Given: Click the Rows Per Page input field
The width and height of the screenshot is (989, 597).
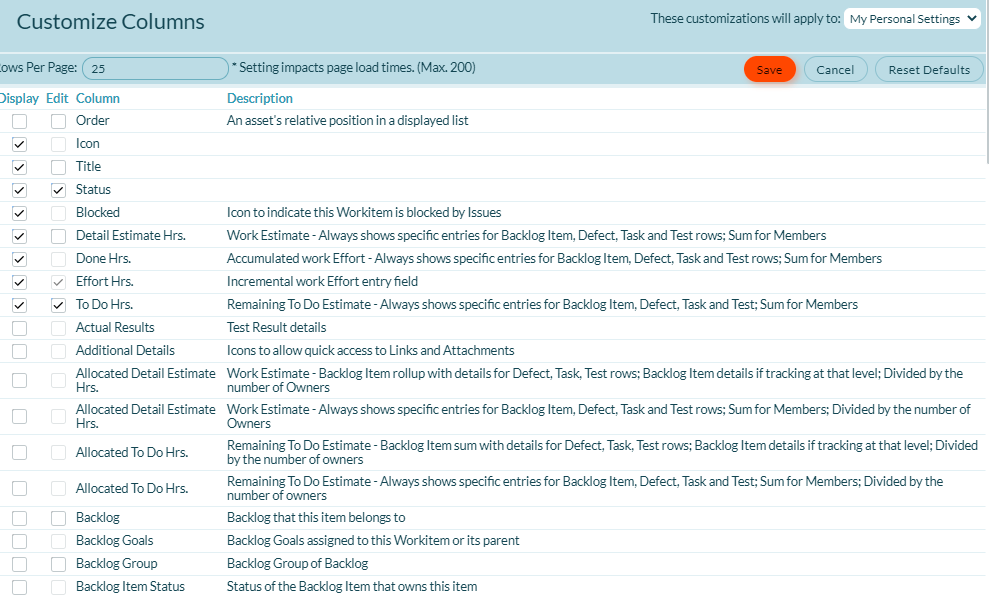Looking at the screenshot, I should [155, 68].
